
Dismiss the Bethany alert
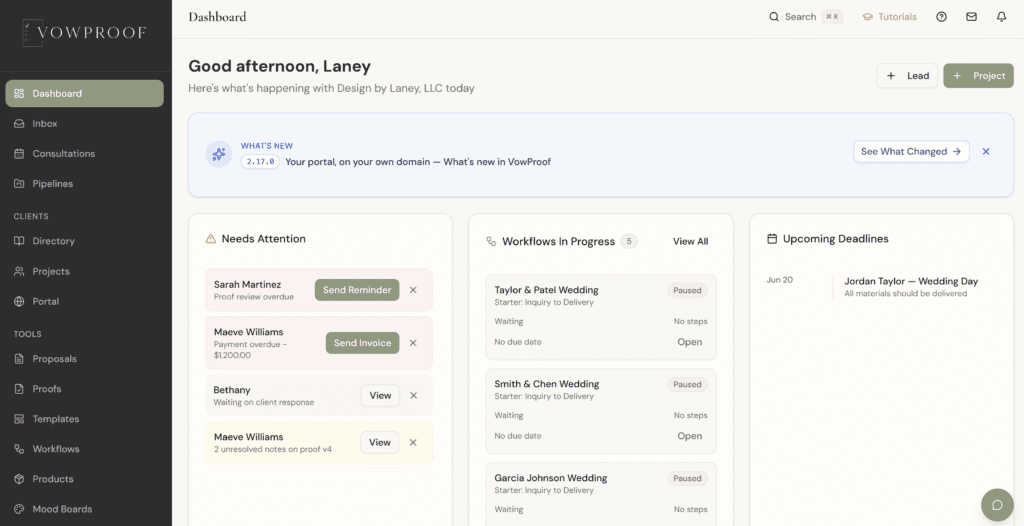tap(413, 395)
